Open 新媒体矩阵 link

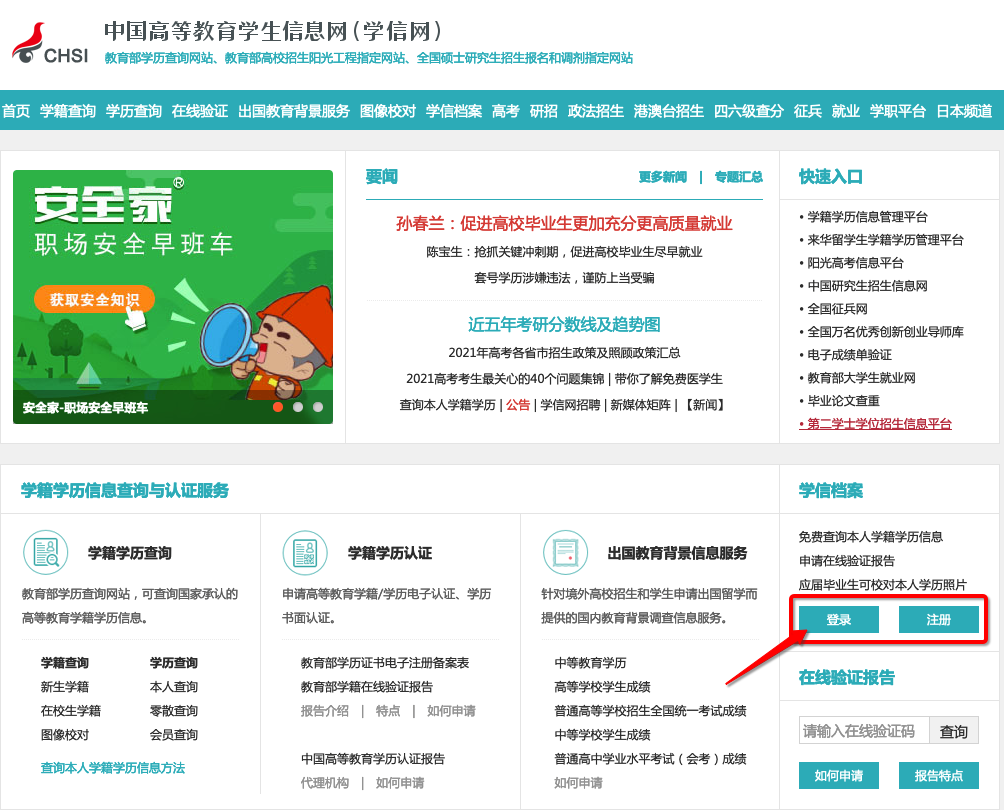click(640, 405)
